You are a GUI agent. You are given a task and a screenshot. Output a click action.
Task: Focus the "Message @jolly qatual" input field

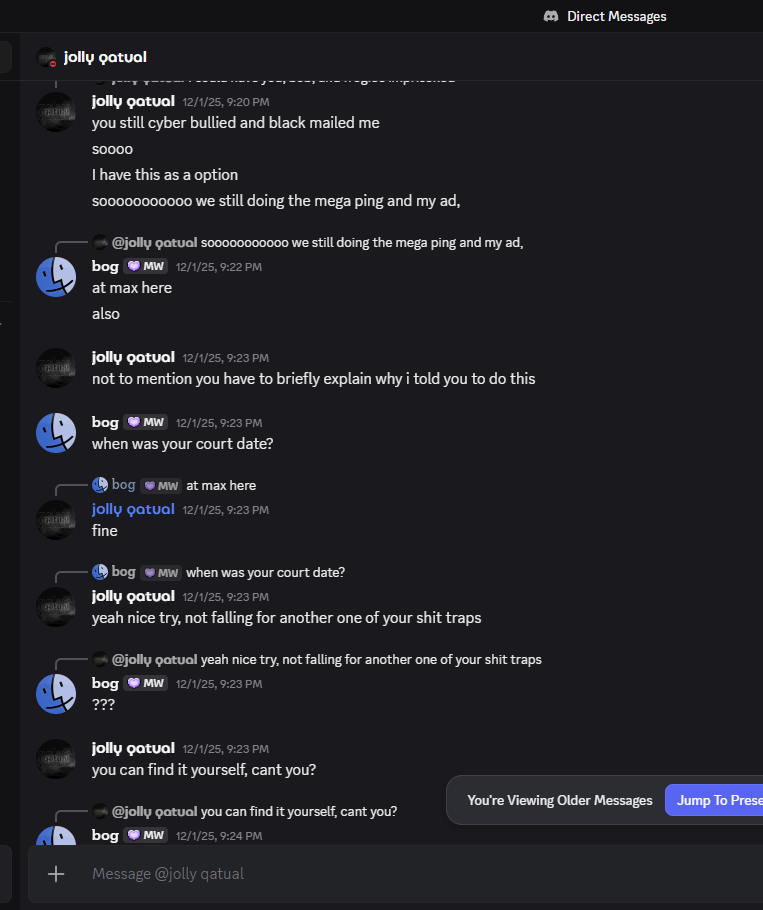pyautogui.click(x=400, y=873)
